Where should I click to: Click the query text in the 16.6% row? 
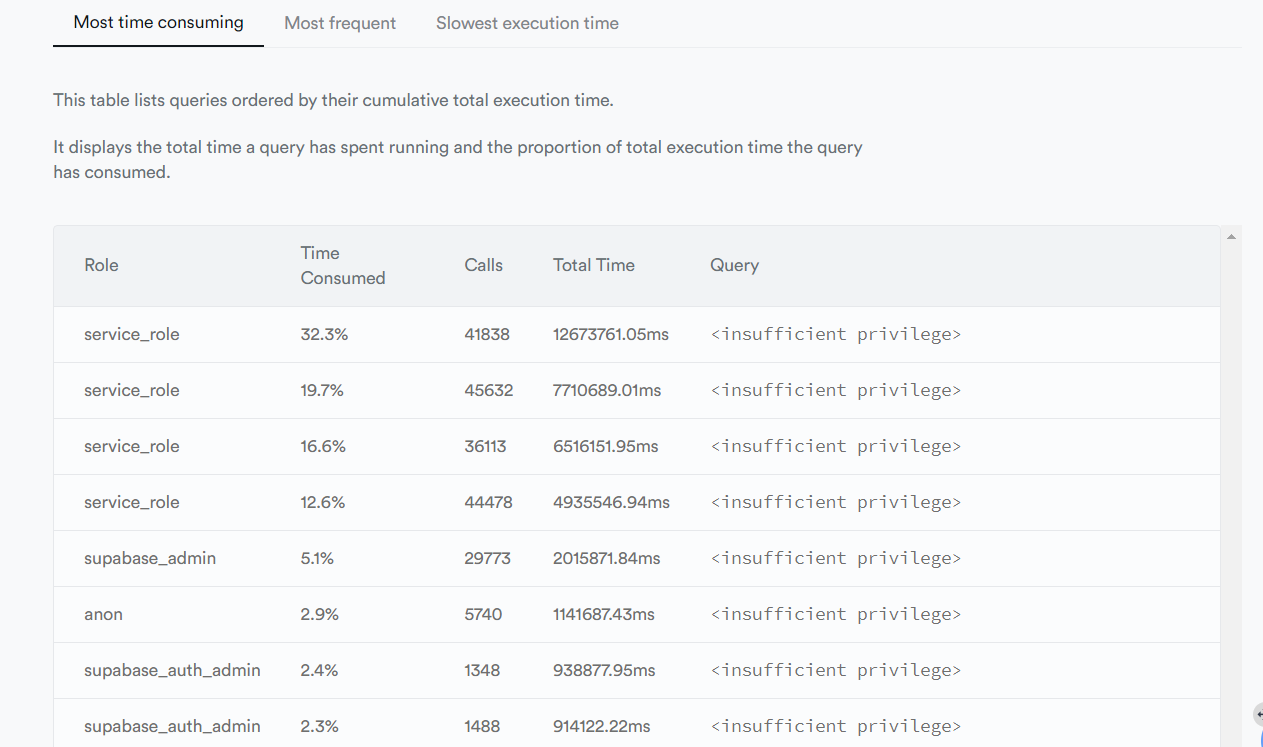[x=835, y=446]
